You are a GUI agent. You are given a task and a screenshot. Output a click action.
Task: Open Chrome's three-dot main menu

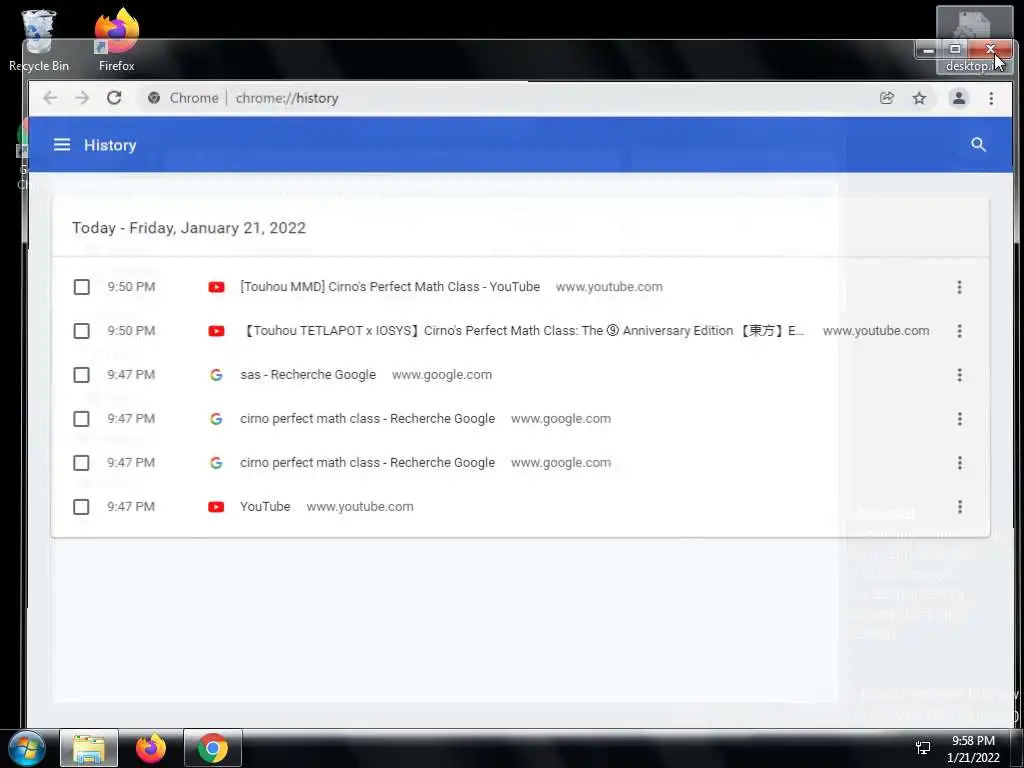pyautogui.click(x=991, y=98)
